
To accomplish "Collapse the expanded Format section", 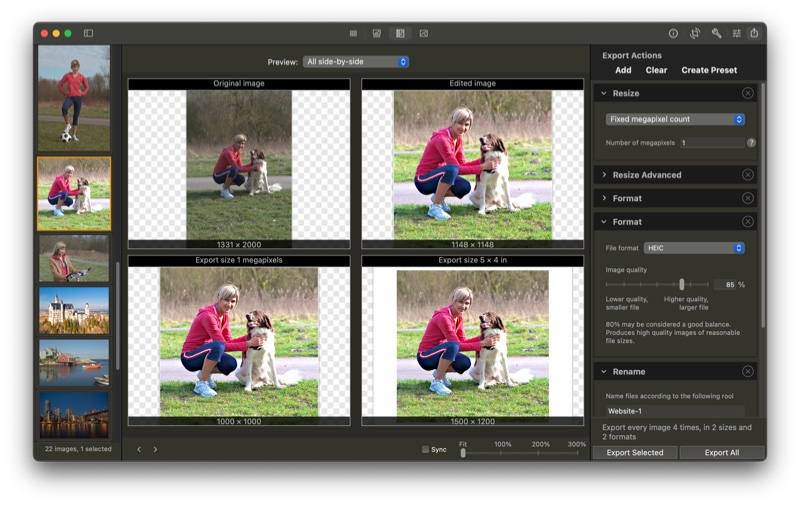I will pos(604,222).
